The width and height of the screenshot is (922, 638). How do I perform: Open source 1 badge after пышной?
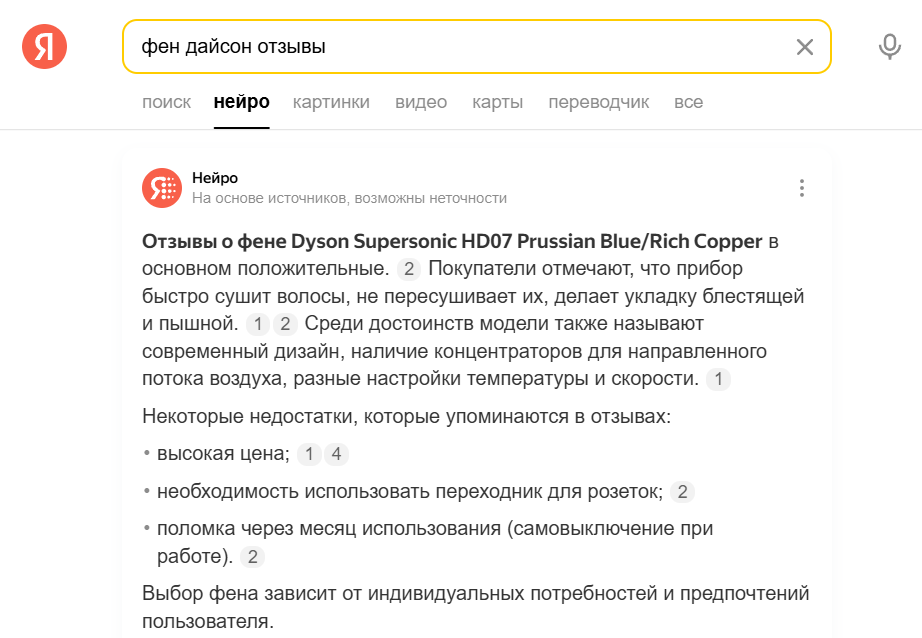pyautogui.click(x=258, y=324)
